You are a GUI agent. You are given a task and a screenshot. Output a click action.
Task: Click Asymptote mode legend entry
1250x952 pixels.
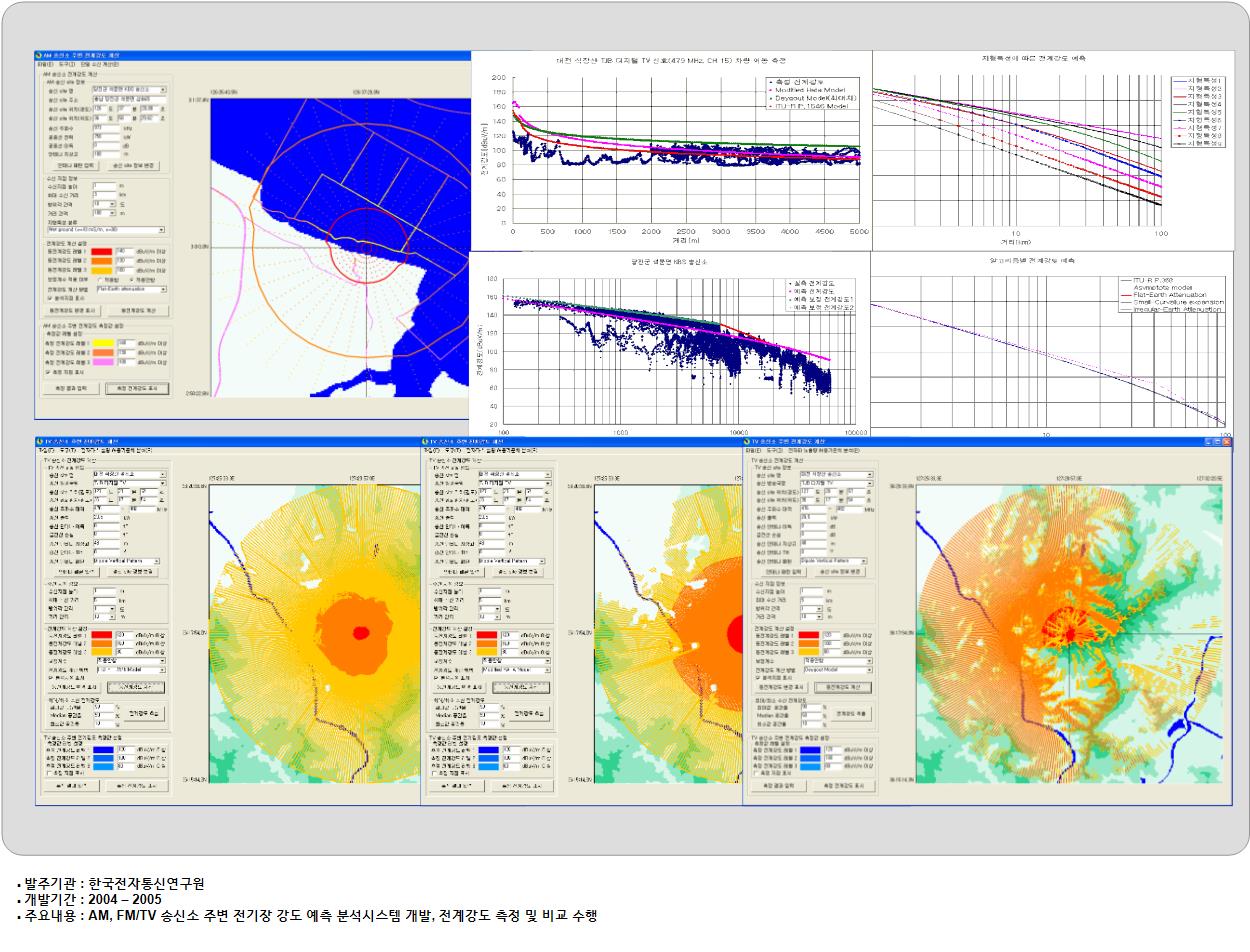(x=1165, y=286)
